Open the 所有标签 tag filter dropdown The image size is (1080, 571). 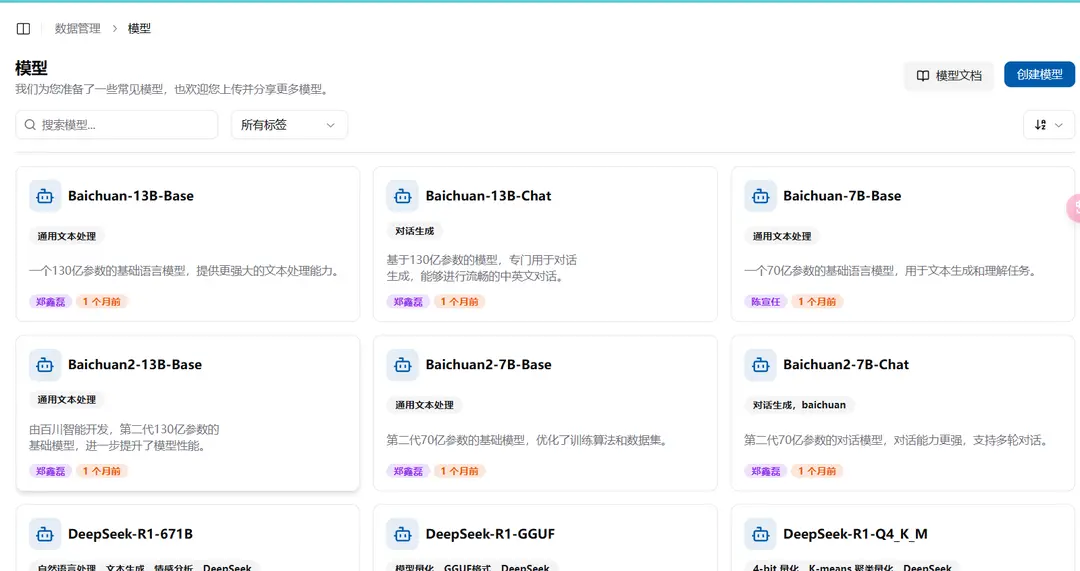(289, 125)
